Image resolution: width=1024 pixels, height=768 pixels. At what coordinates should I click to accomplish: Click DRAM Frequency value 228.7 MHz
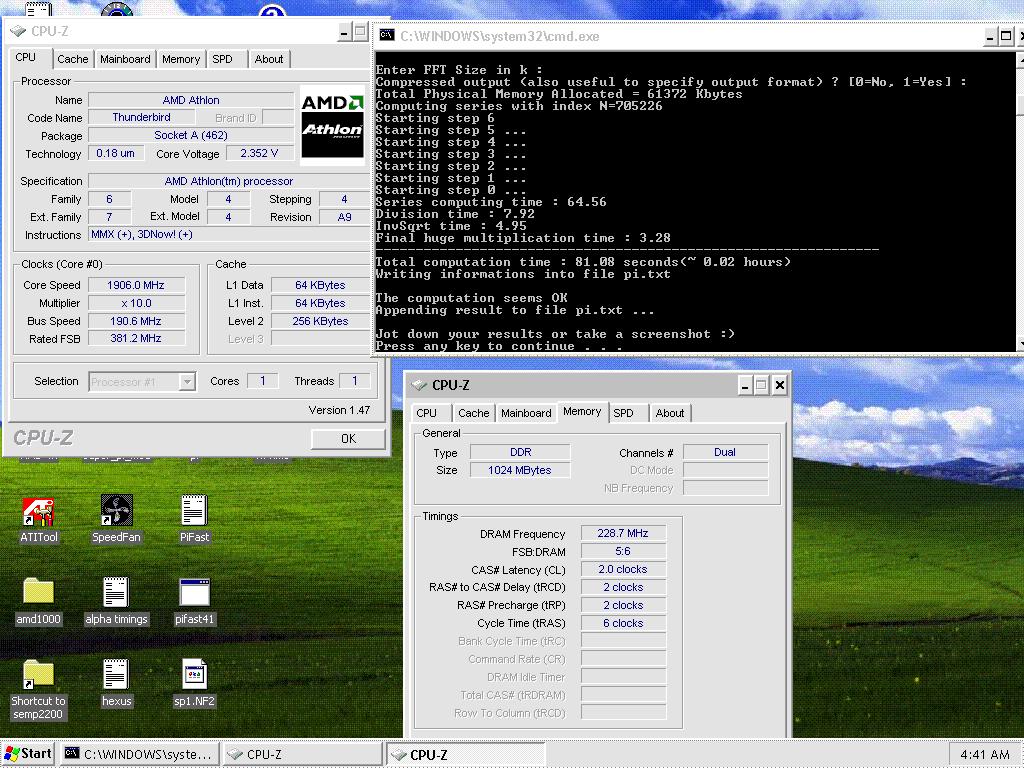point(623,534)
